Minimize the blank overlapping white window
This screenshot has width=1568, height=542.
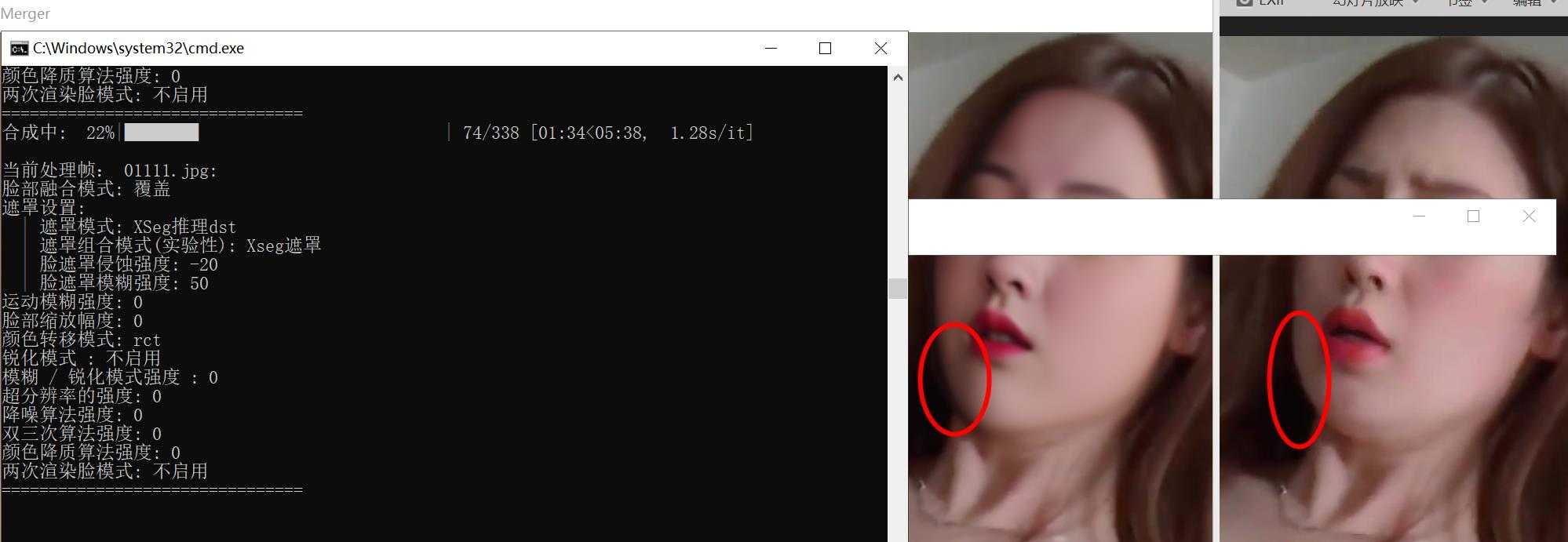pyautogui.click(x=1419, y=216)
